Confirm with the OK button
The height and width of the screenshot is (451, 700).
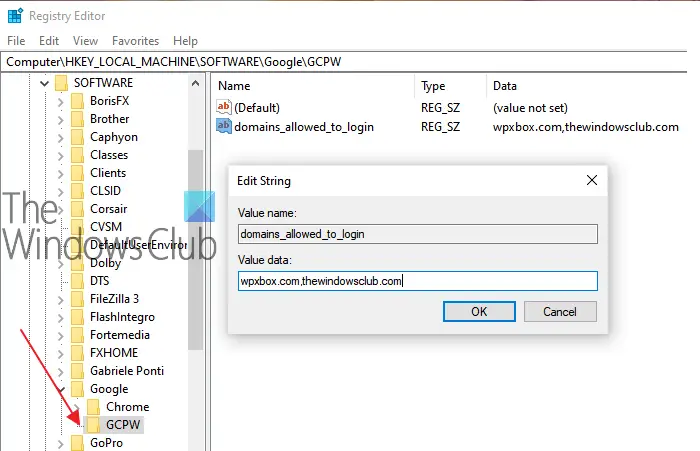coord(479,311)
